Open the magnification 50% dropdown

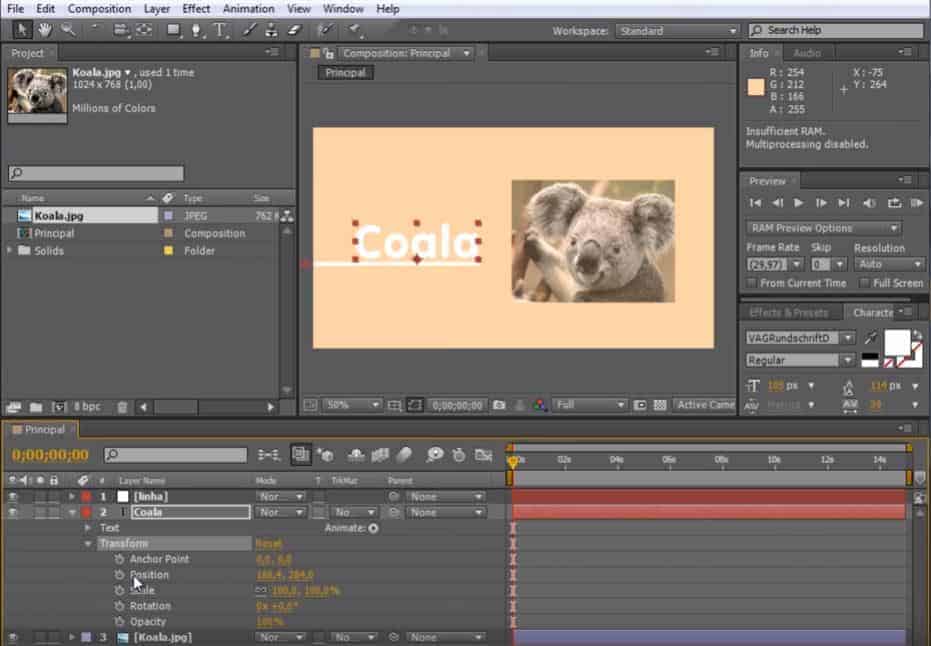352,405
